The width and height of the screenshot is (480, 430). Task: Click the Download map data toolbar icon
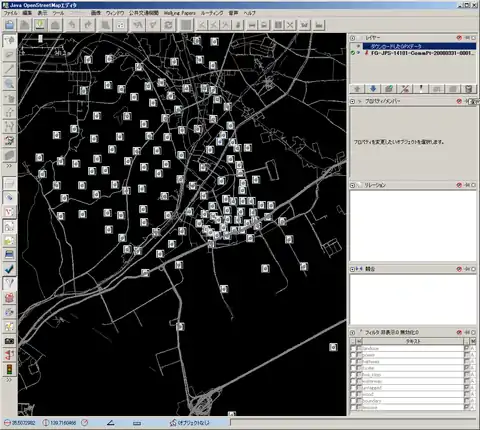point(40,25)
